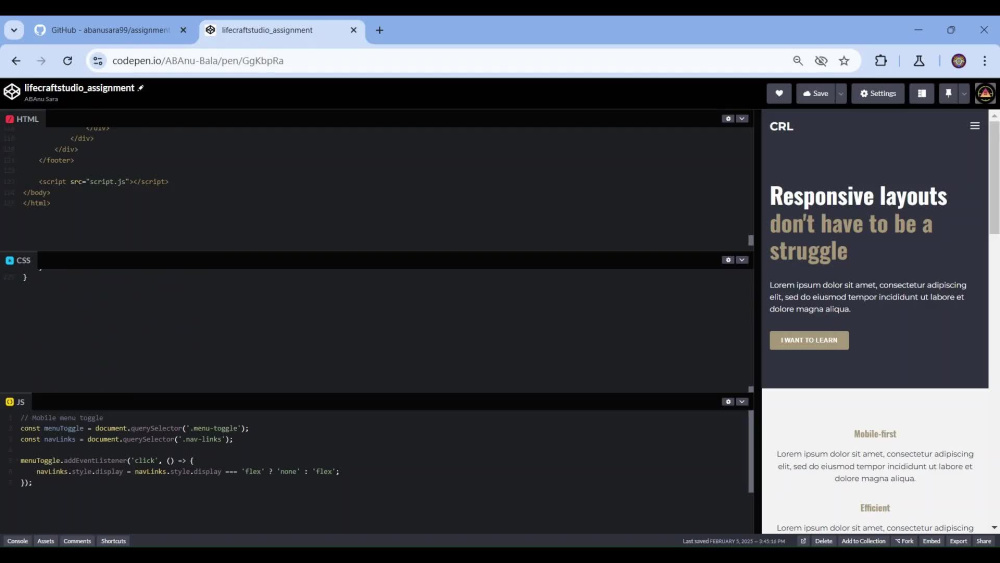Go forward in browser history
Screen dimensions: 1000x563
pyautogui.click(x=41, y=61)
